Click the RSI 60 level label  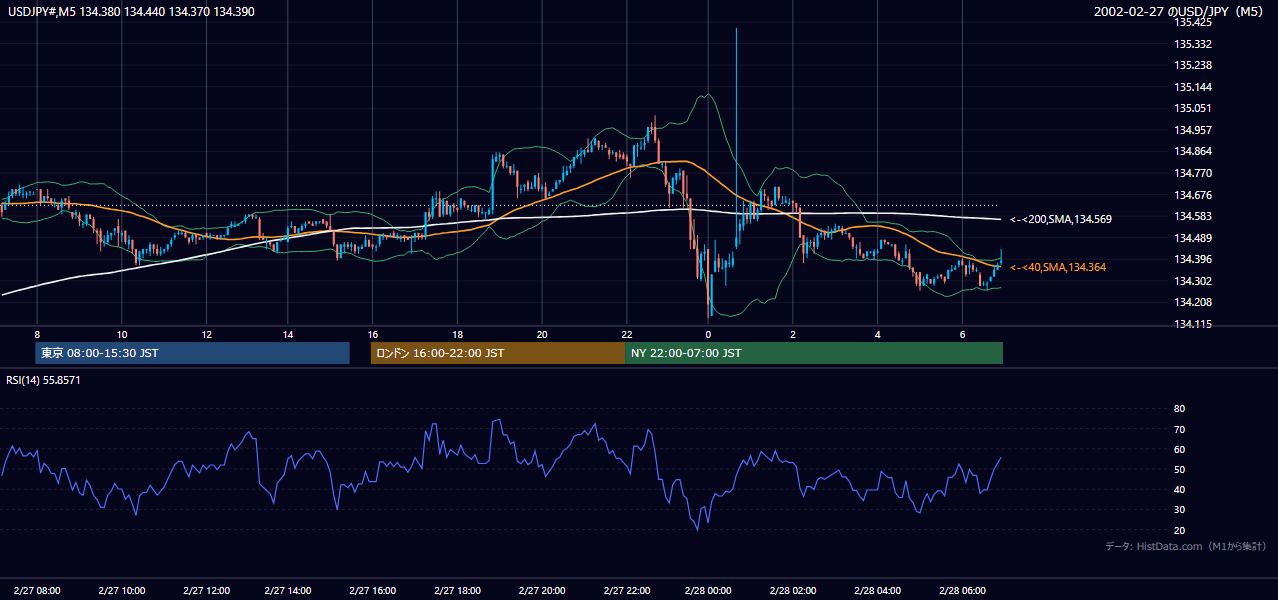[x=1179, y=449]
